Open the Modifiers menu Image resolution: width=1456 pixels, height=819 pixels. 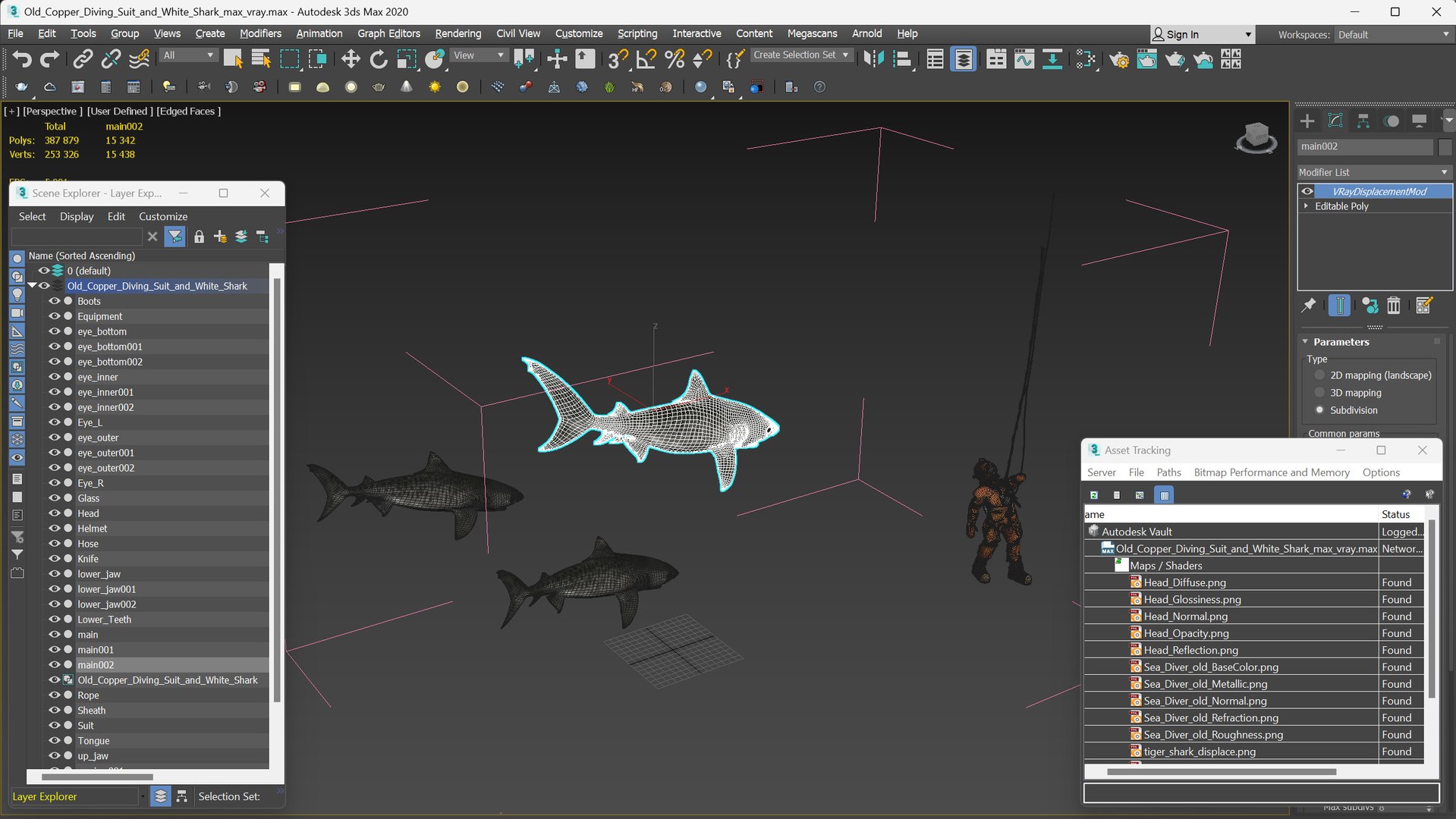(x=260, y=33)
